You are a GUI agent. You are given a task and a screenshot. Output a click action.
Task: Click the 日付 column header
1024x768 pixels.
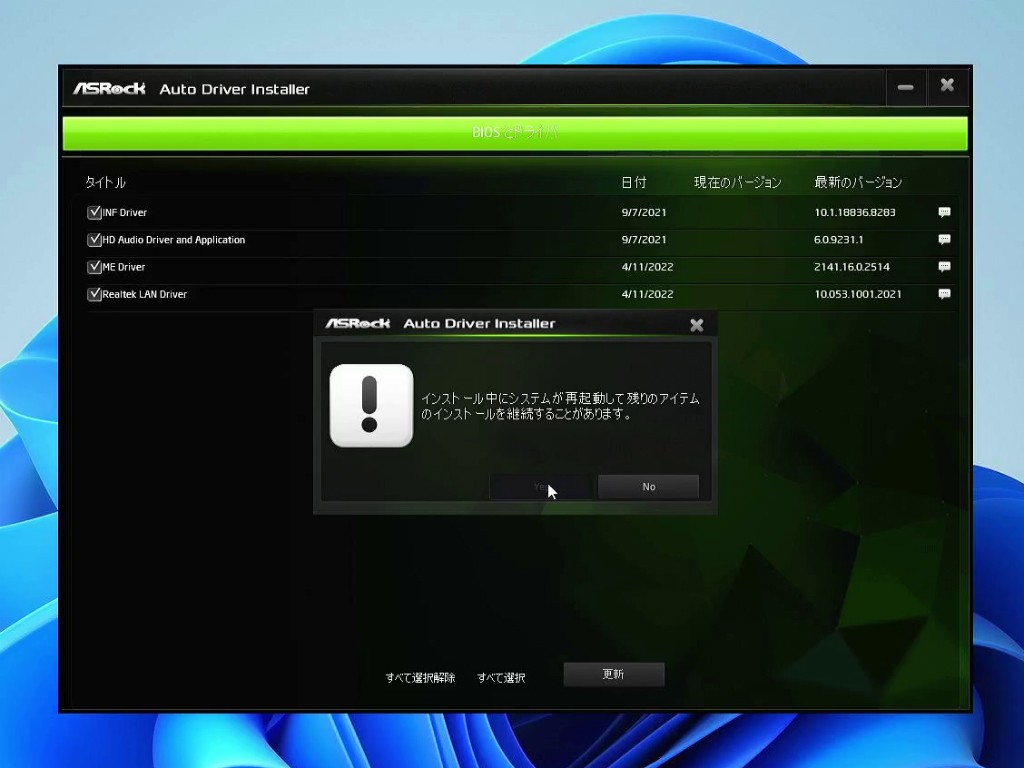(633, 182)
